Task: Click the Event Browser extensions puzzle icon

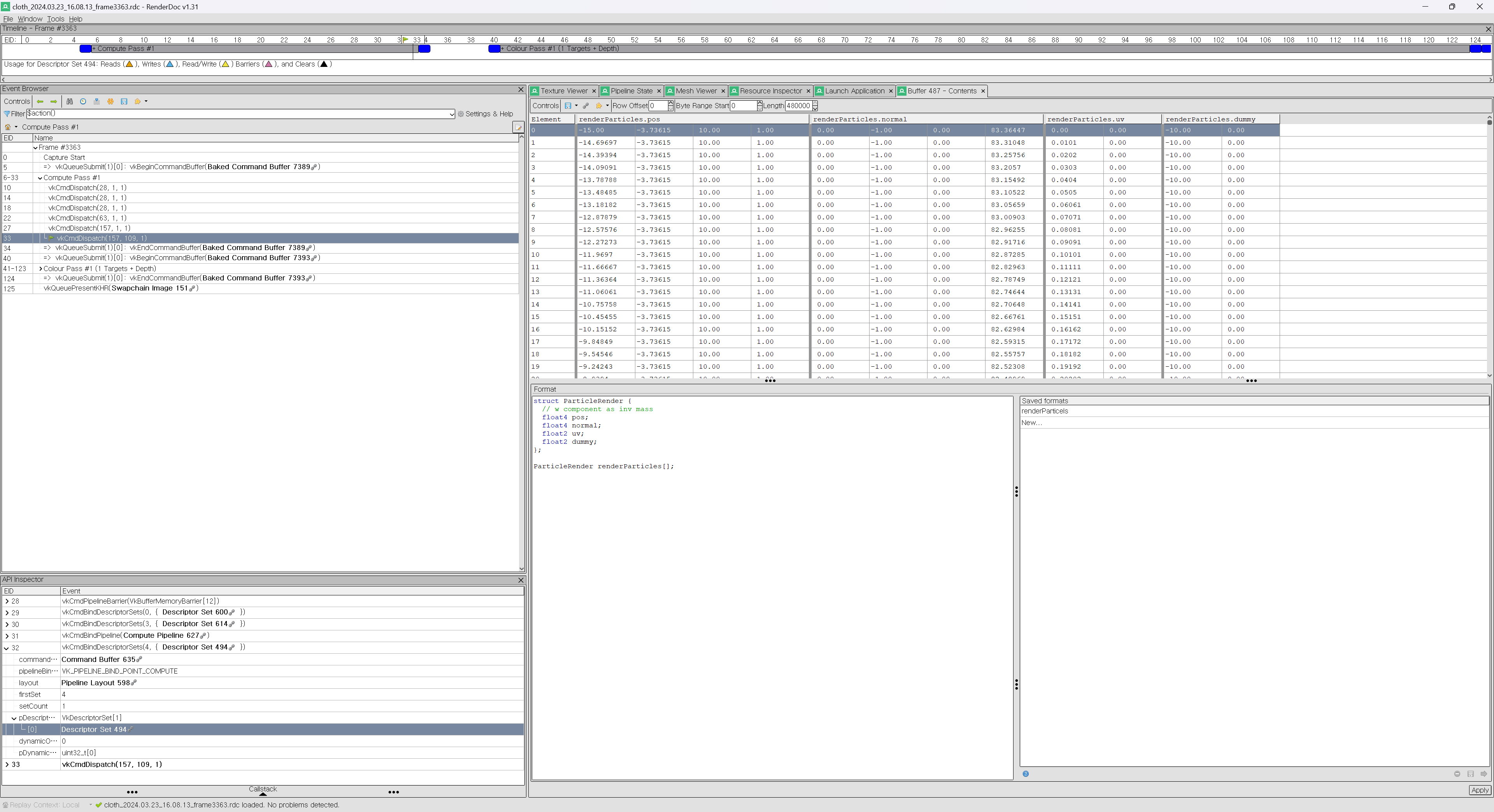Action: click(137, 101)
